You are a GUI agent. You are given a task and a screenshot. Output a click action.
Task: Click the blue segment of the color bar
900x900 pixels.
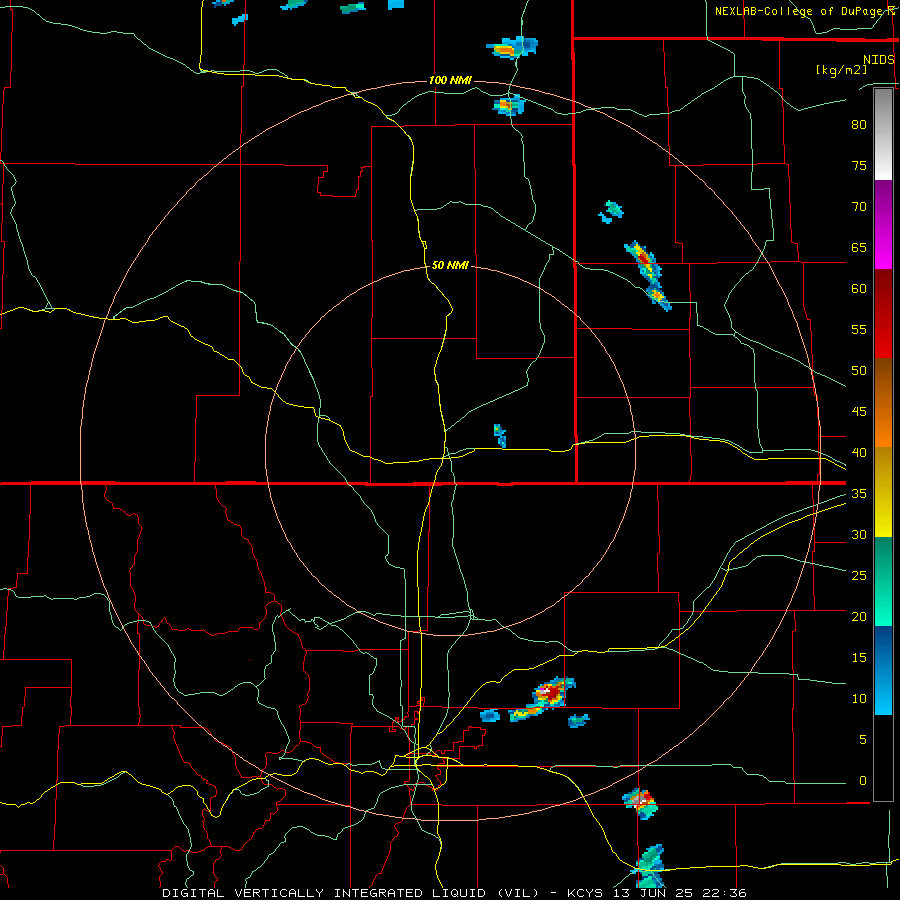(x=883, y=670)
